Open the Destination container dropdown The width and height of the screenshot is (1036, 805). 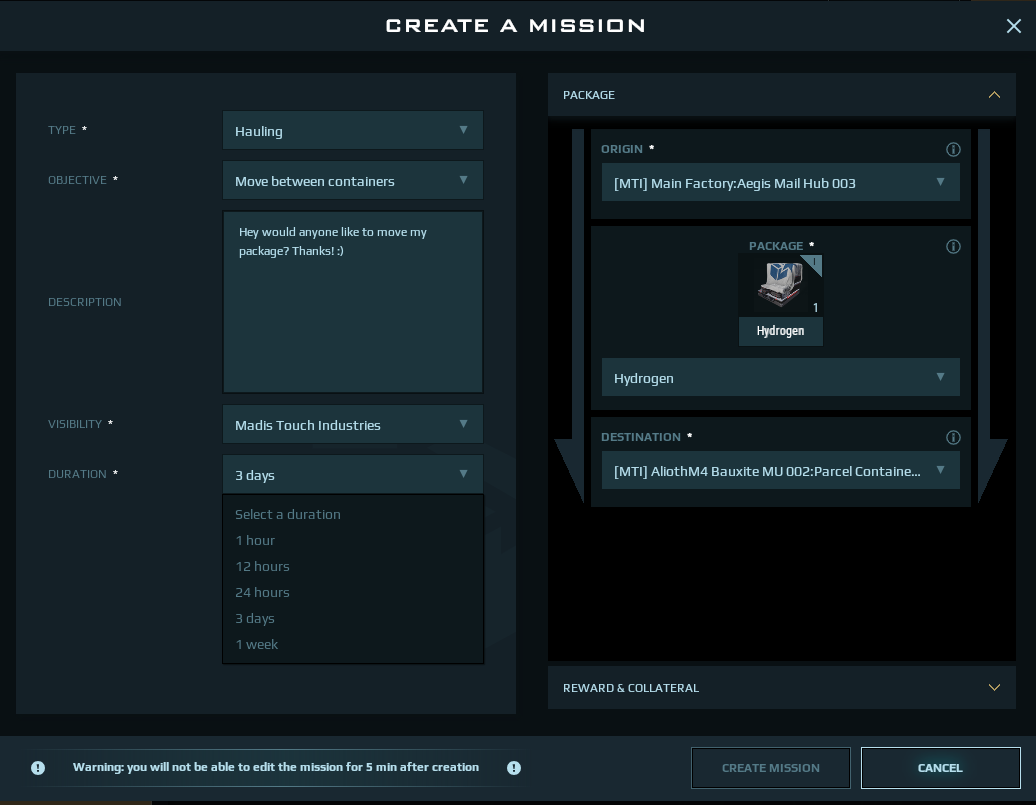click(x=780, y=471)
